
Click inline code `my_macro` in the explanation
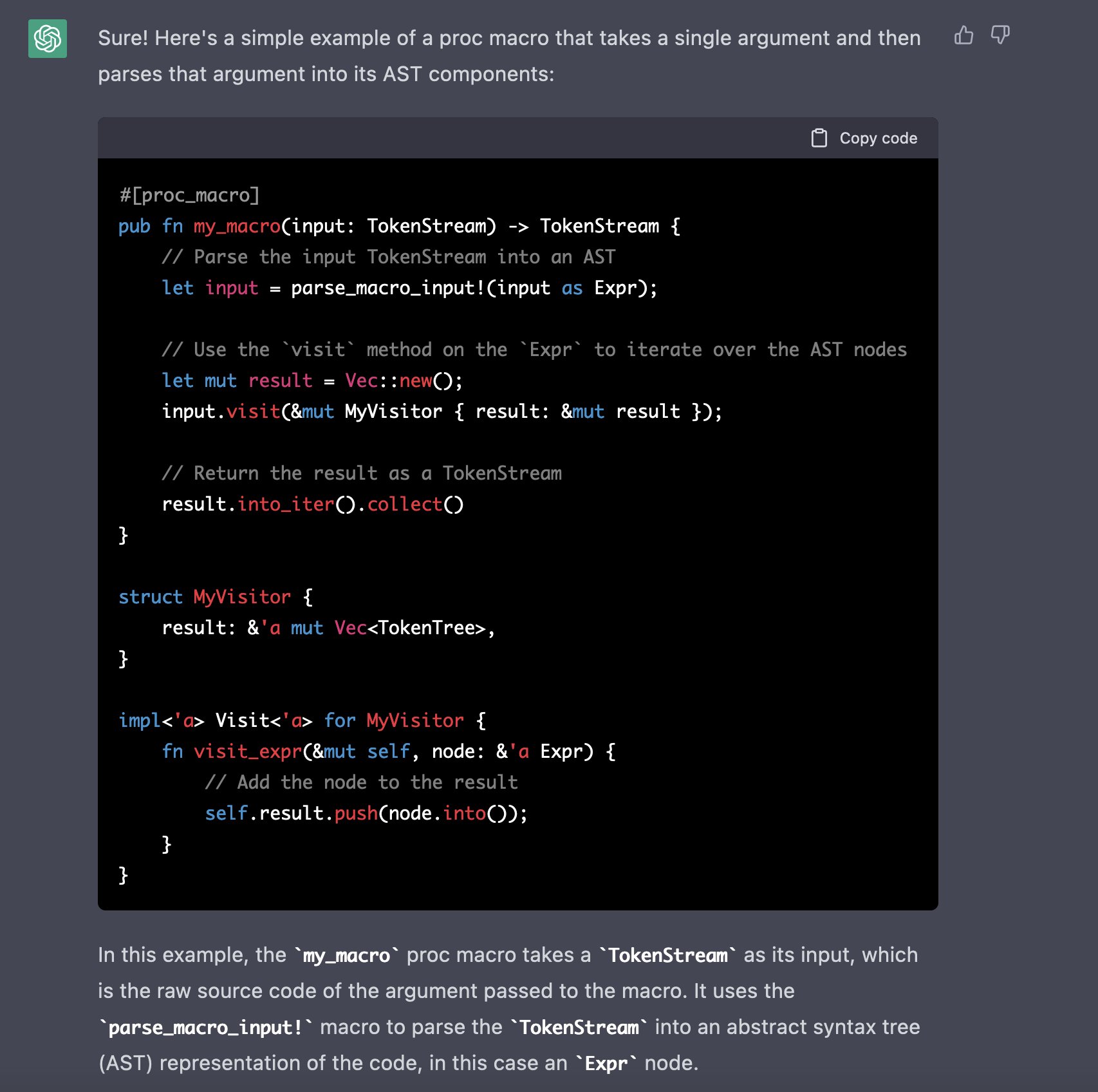tap(346, 955)
